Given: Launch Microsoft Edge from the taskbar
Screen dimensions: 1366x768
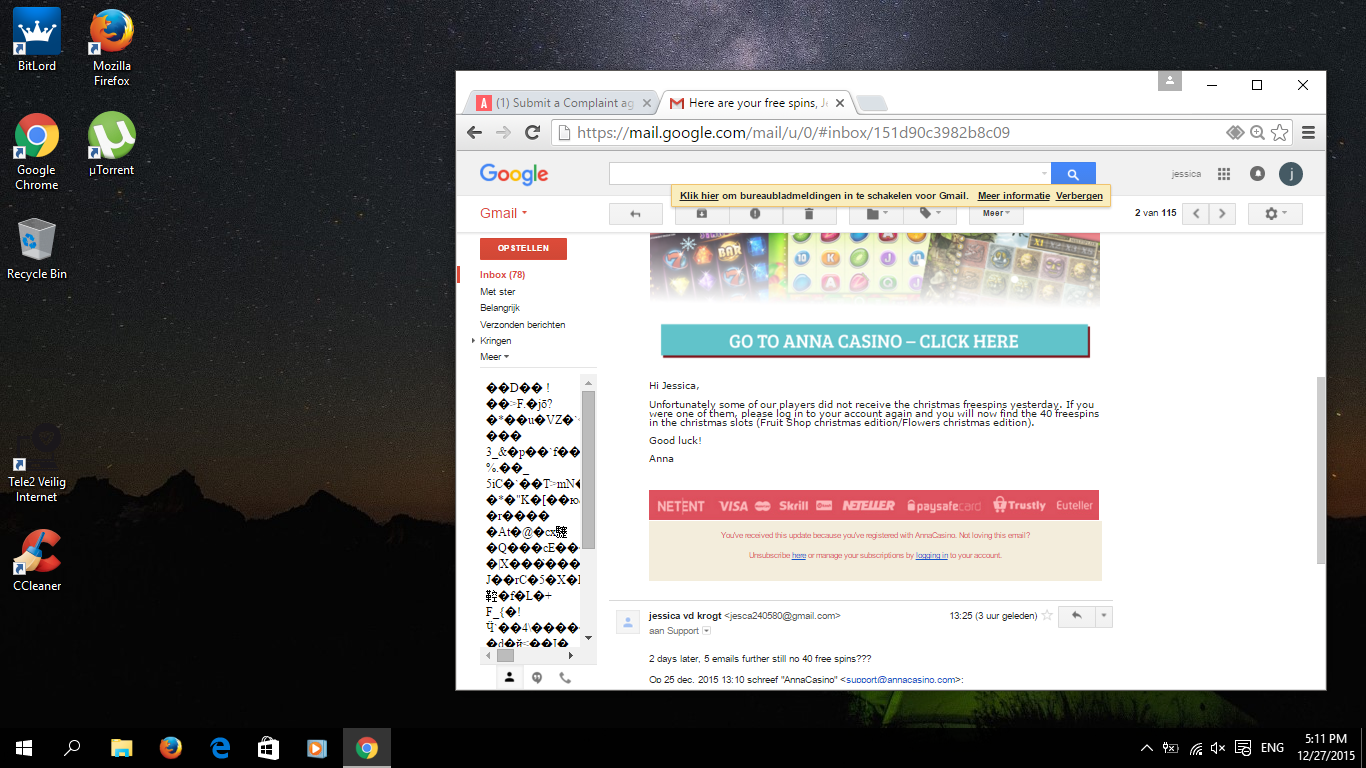Looking at the screenshot, I should point(220,747).
